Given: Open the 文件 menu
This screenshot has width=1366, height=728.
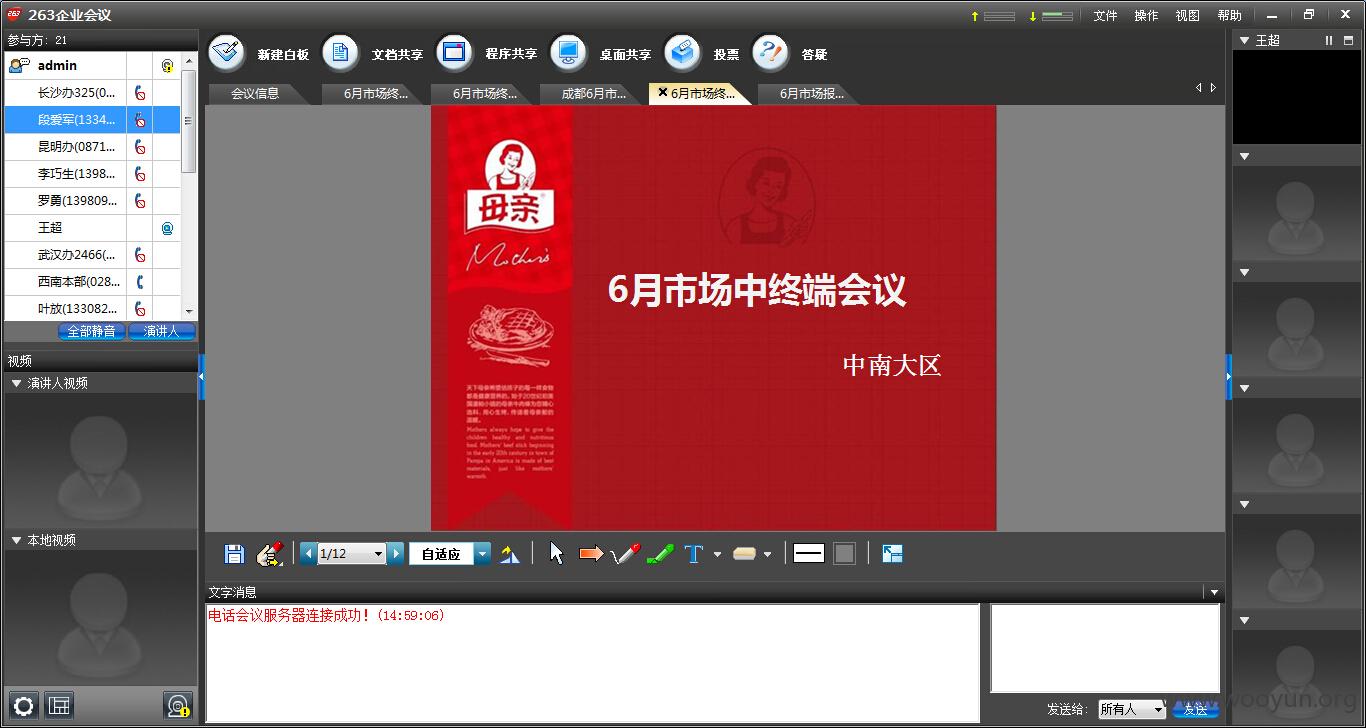Looking at the screenshot, I should [1105, 15].
